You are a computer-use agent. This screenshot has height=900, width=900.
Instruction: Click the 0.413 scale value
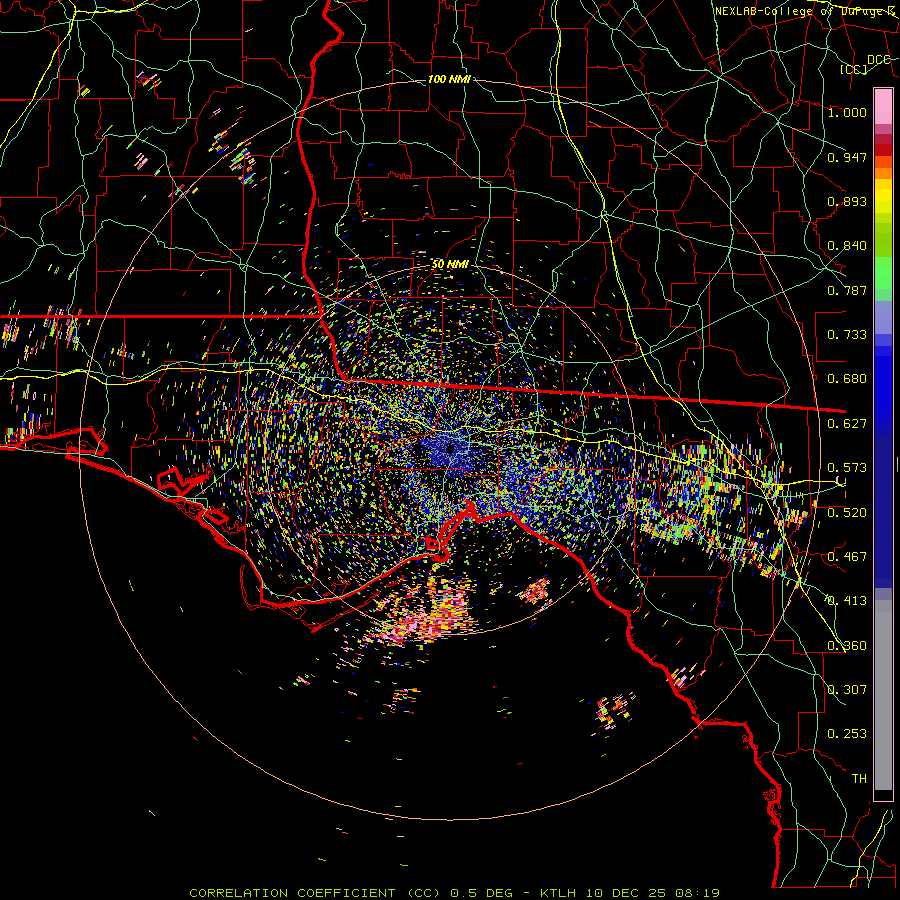coord(847,601)
